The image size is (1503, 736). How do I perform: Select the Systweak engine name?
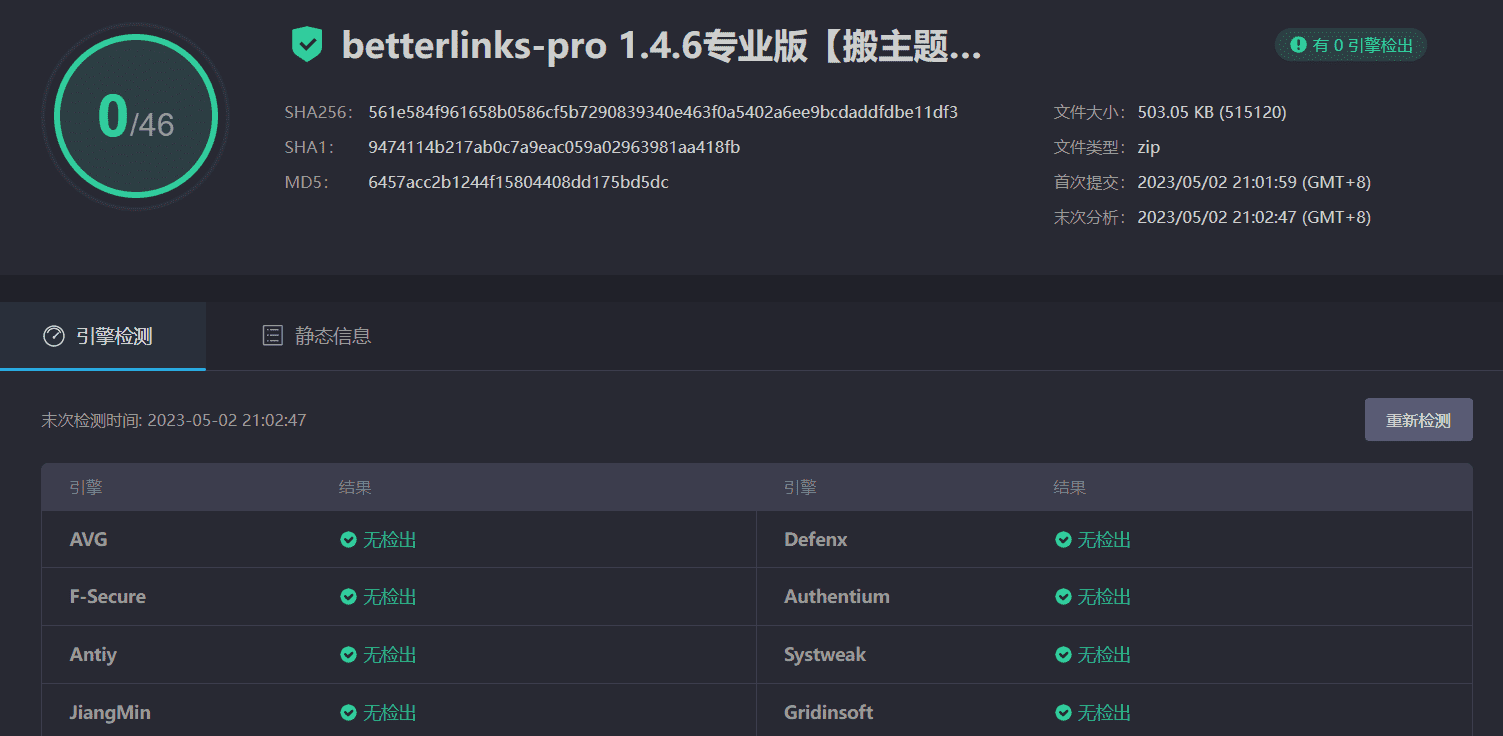(825, 655)
